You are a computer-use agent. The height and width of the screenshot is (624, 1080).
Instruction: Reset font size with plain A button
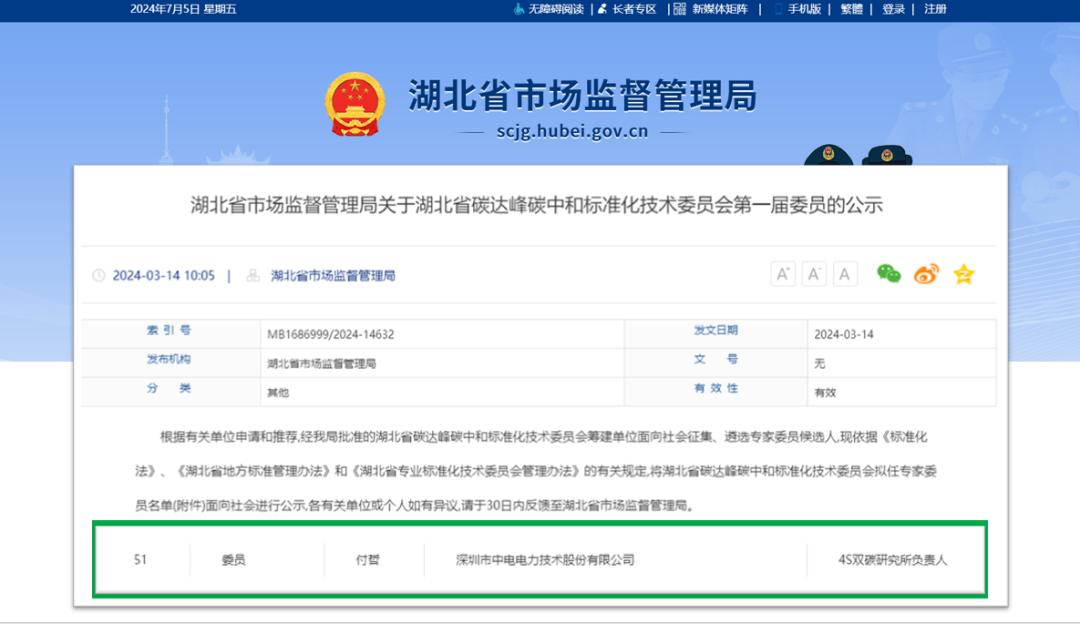(x=846, y=274)
